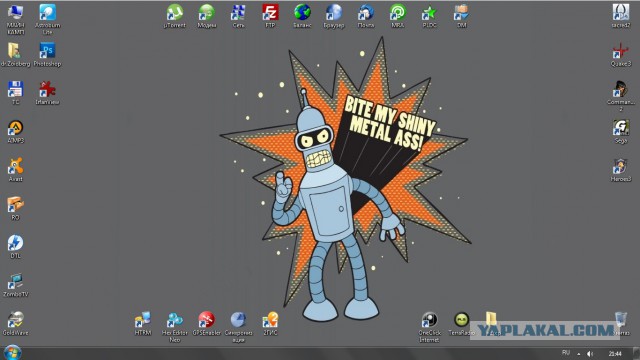Open the µTorrent desktop shortcut
The width and height of the screenshot is (640, 360).
pos(175,12)
